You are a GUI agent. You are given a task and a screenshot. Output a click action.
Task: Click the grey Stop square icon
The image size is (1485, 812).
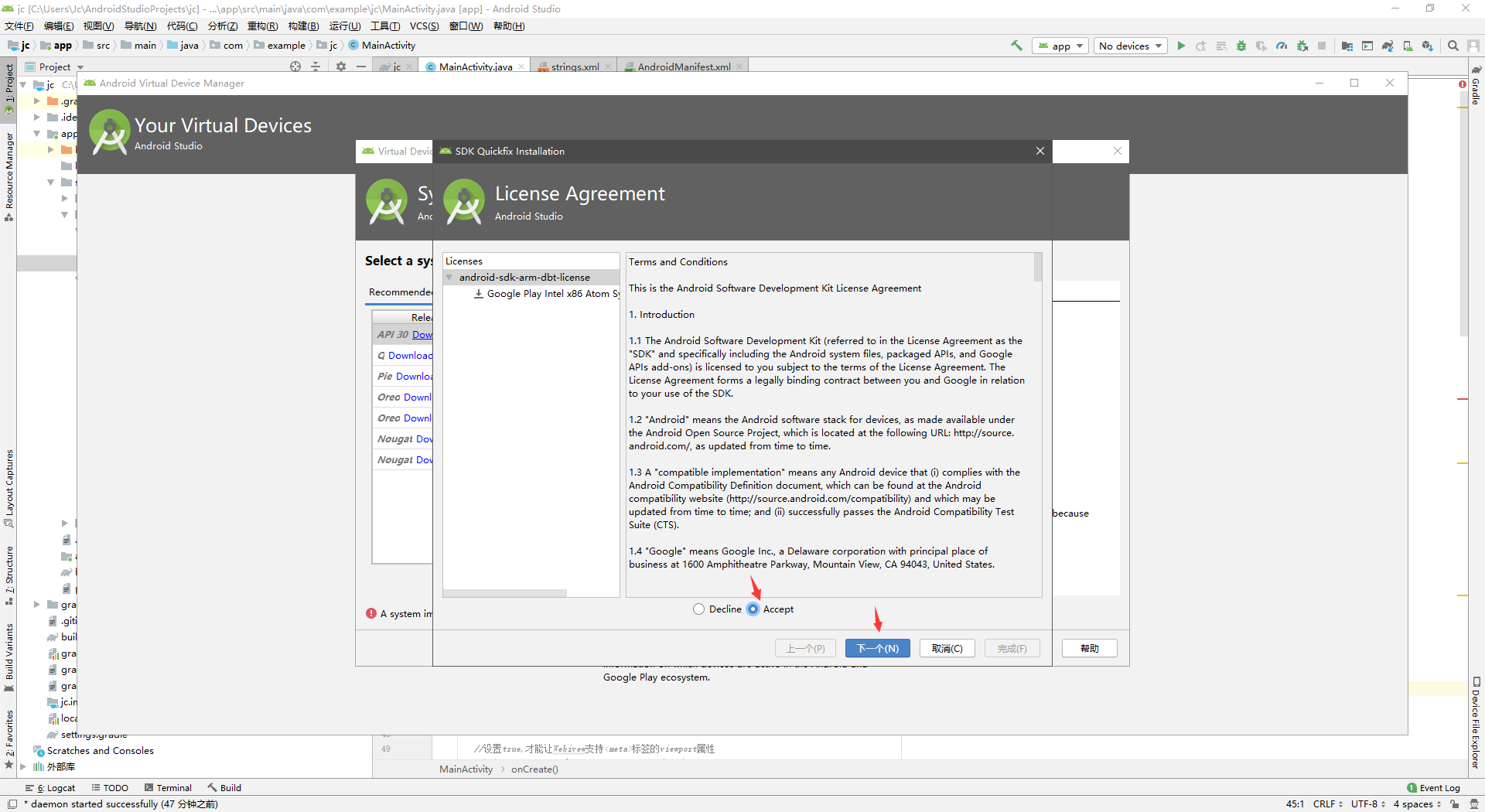pyautogui.click(x=1322, y=46)
